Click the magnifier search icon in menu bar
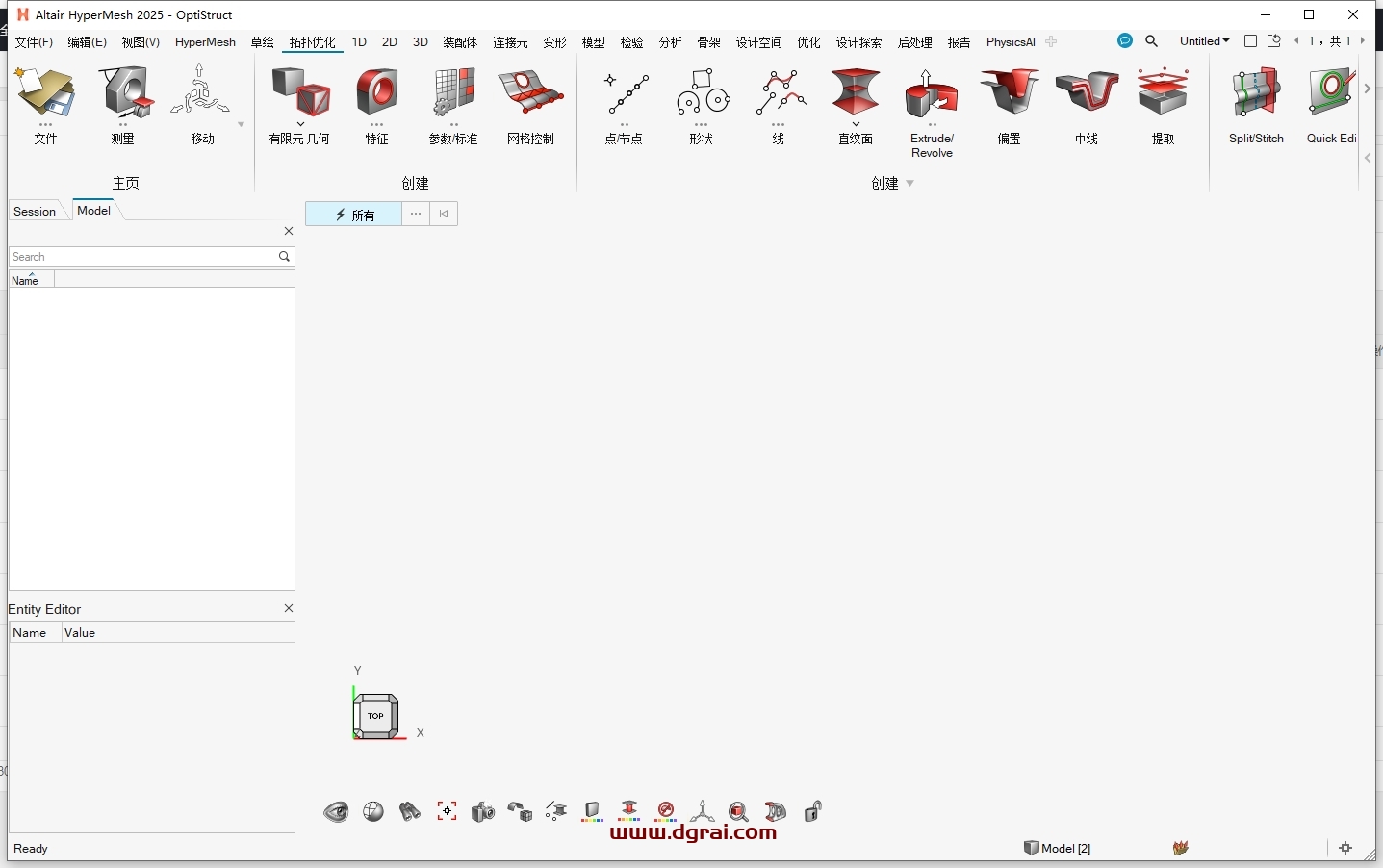Image resolution: width=1383 pixels, height=868 pixels. click(x=1152, y=41)
